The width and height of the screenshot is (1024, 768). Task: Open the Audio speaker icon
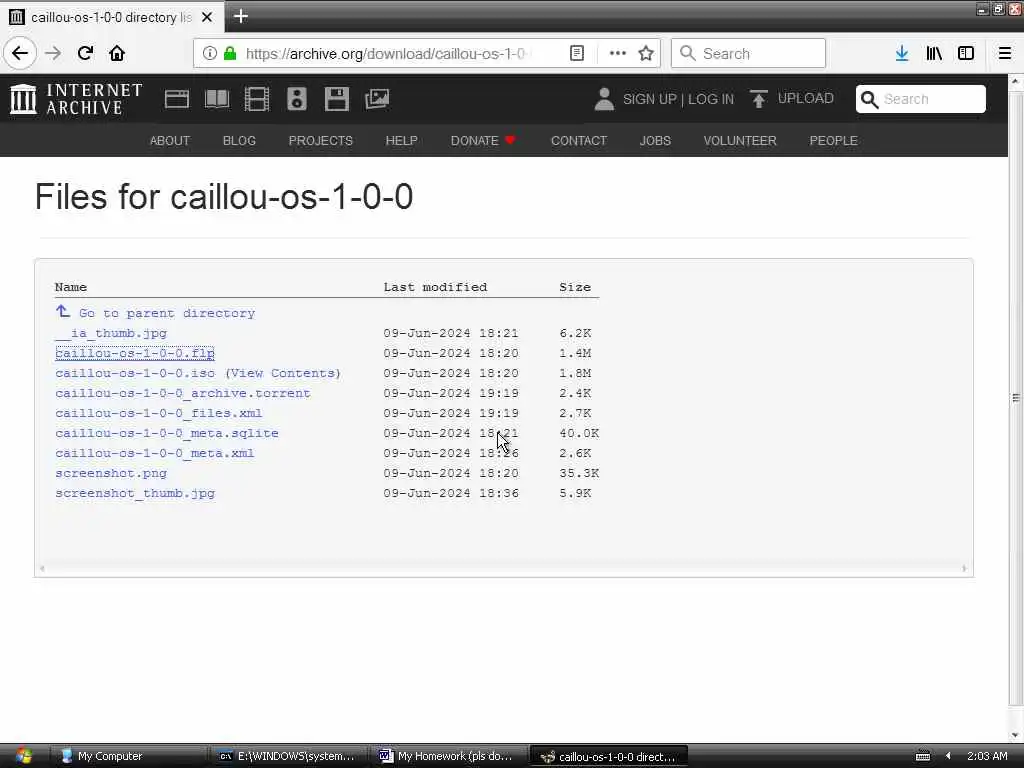[x=296, y=99]
